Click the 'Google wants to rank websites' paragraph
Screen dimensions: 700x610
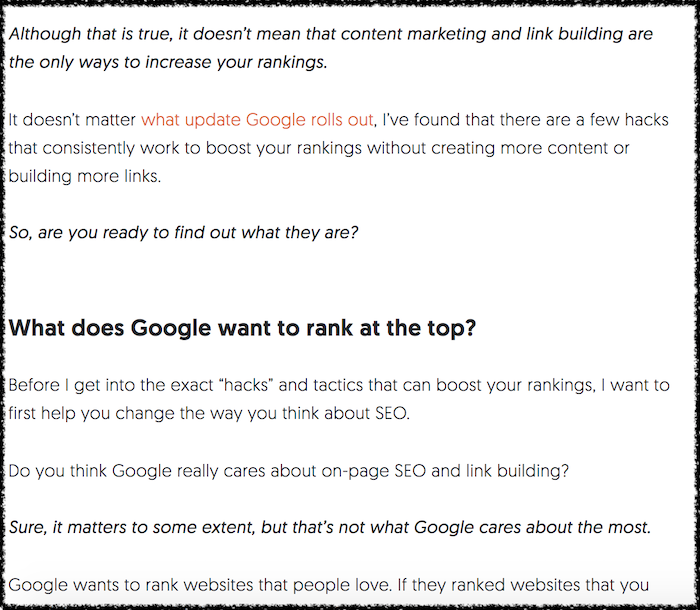329,585
